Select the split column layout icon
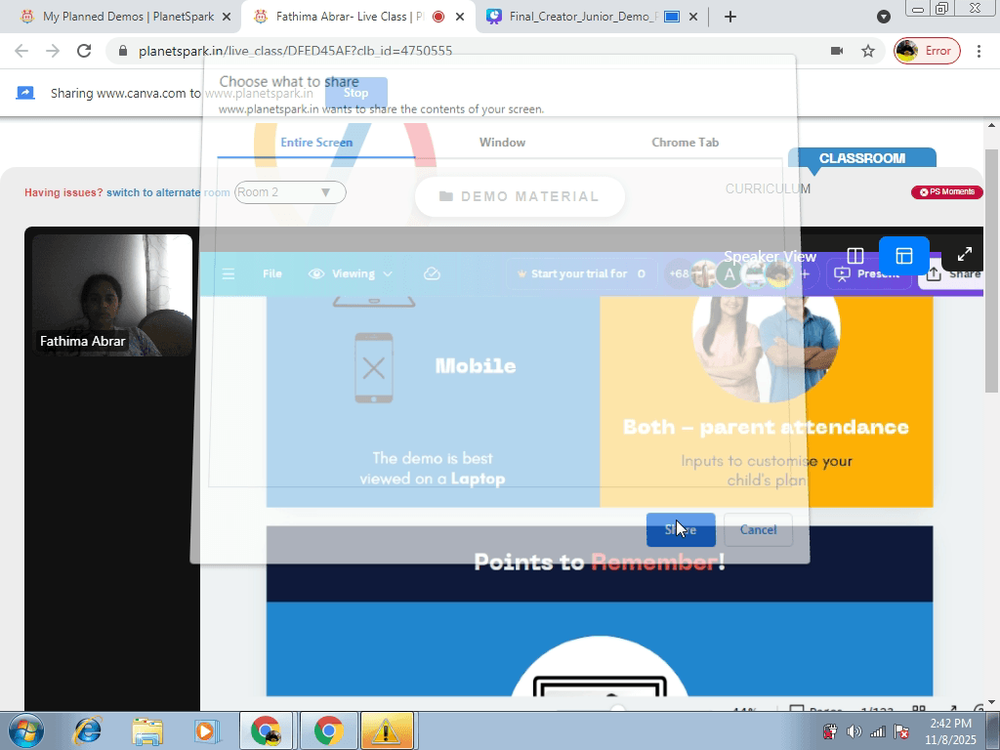This screenshot has width=1000, height=750. (x=855, y=256)
